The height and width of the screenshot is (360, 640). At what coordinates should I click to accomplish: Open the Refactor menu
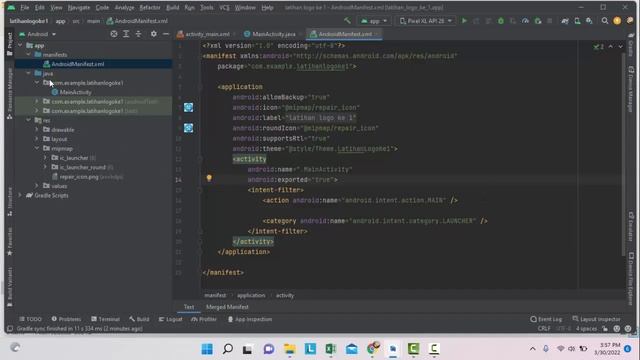[150, 7]
